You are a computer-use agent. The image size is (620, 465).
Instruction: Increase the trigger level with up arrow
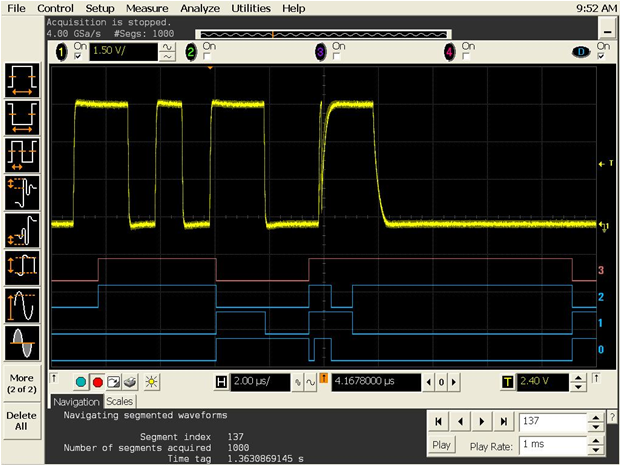(578, 378)
